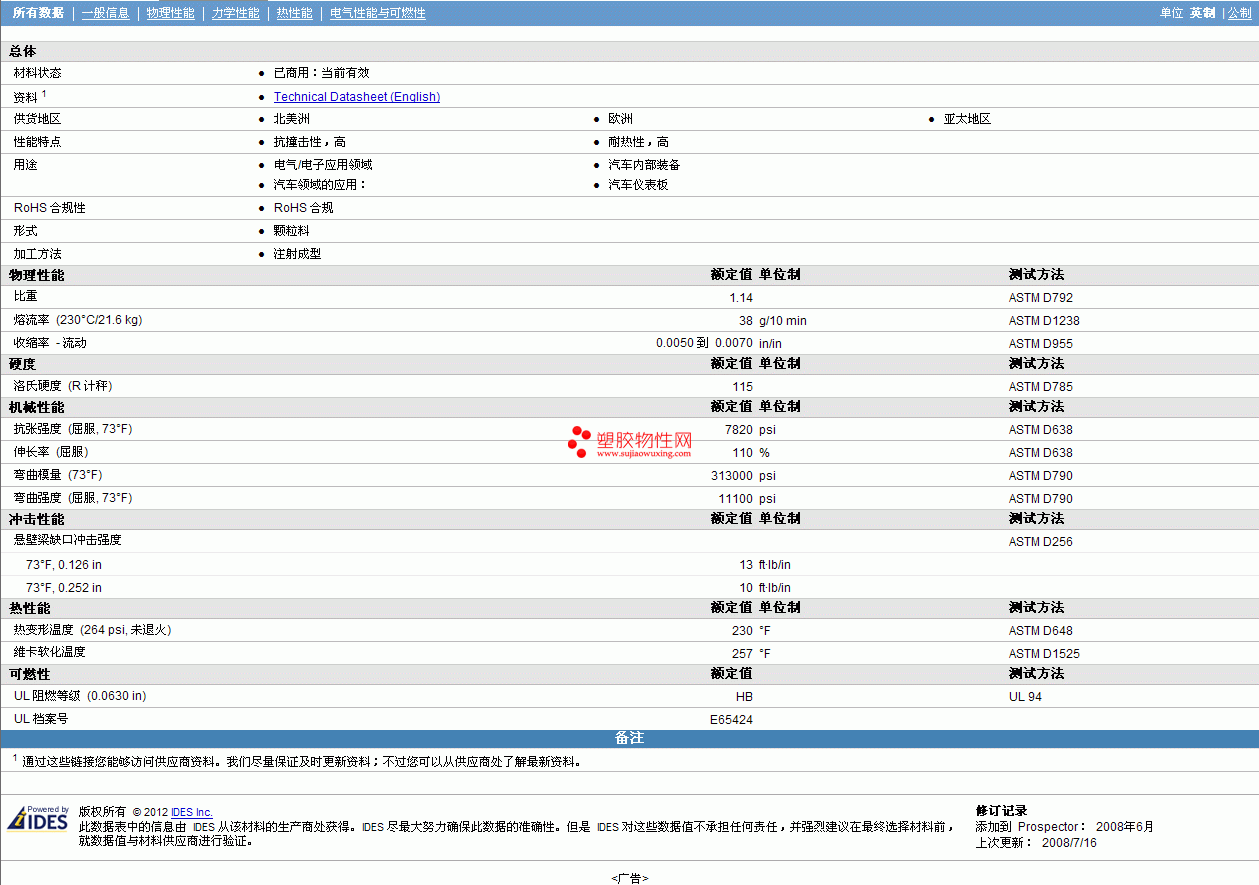Click the UL file number E65424
The width and height of the screenshot is (1259, 885).
click(731, 719)
